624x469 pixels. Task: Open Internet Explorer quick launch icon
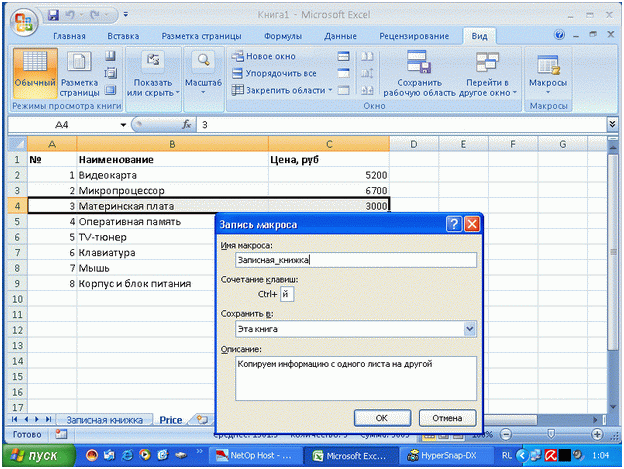127,455
